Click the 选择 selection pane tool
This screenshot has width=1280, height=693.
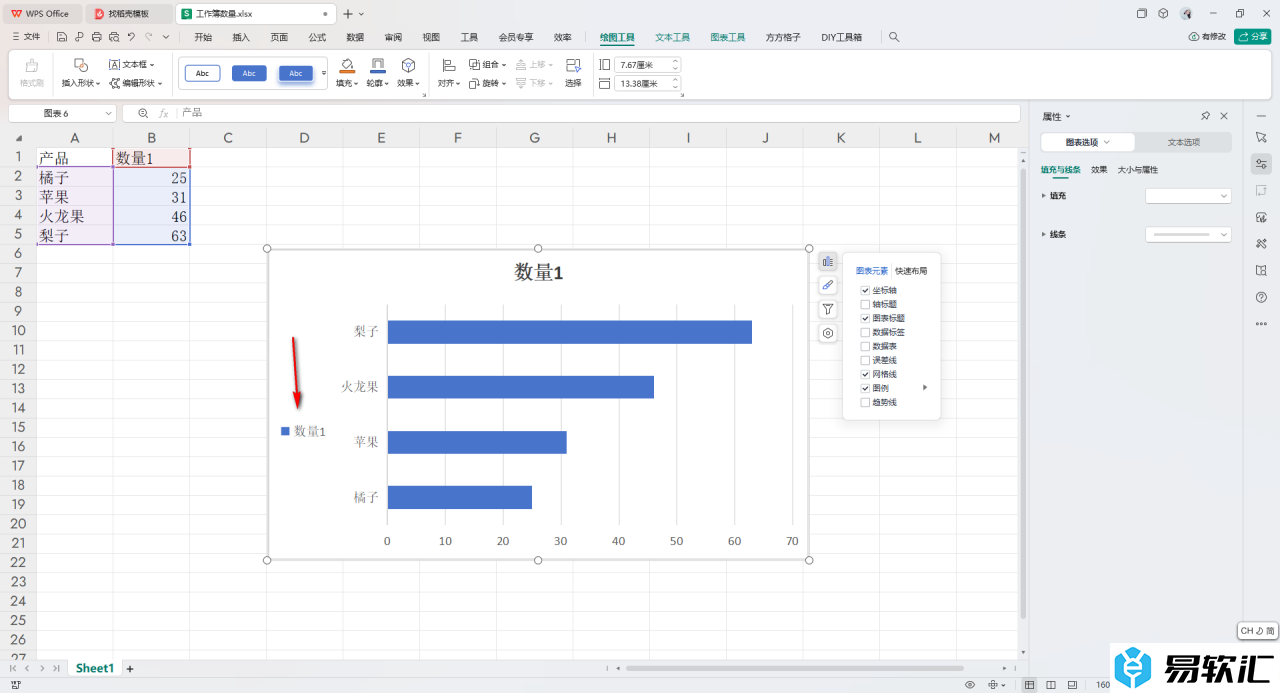(573, 73)
